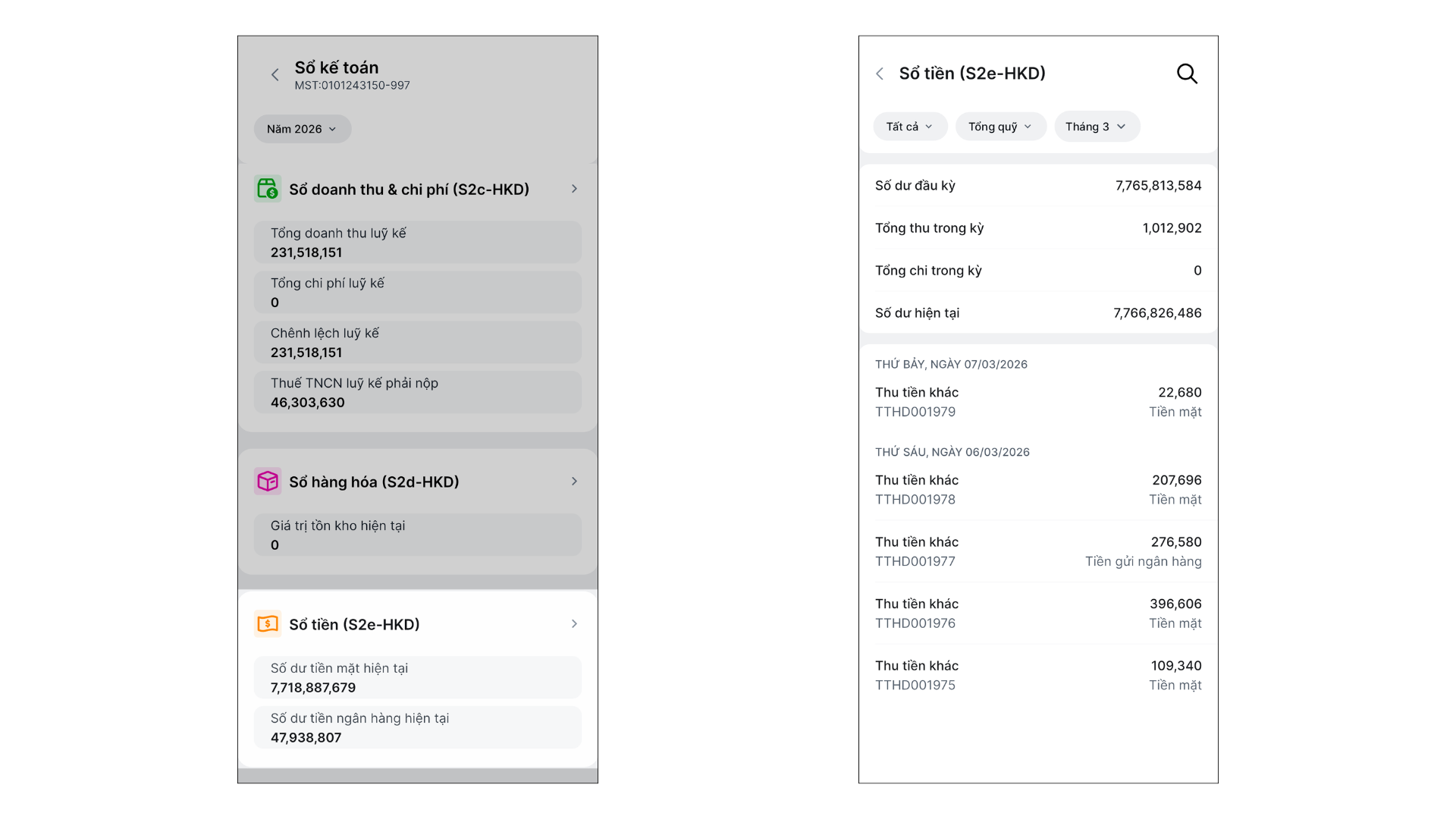The height and width of the screenshot is (819, 1456).
Task: Open transaction TTHD001979
Action: [x=1037, y=402]
